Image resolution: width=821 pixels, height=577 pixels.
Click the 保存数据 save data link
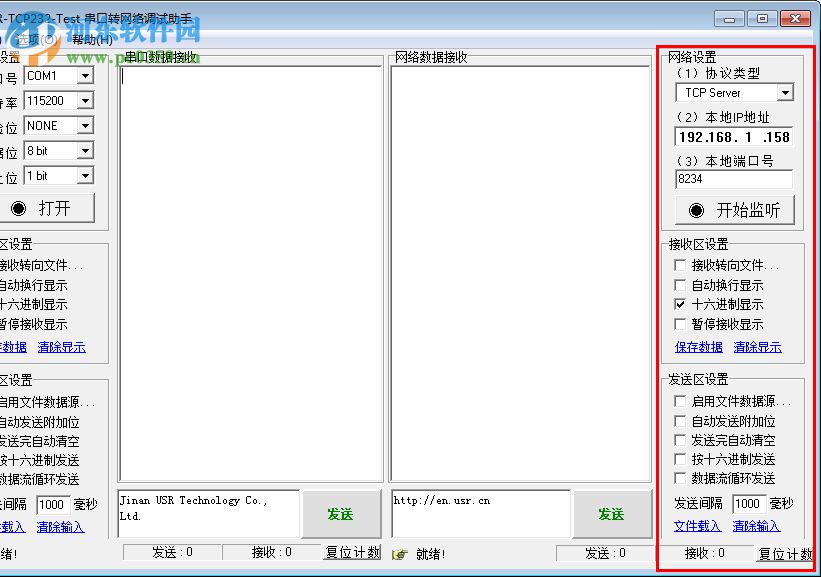tap(697, 347)
